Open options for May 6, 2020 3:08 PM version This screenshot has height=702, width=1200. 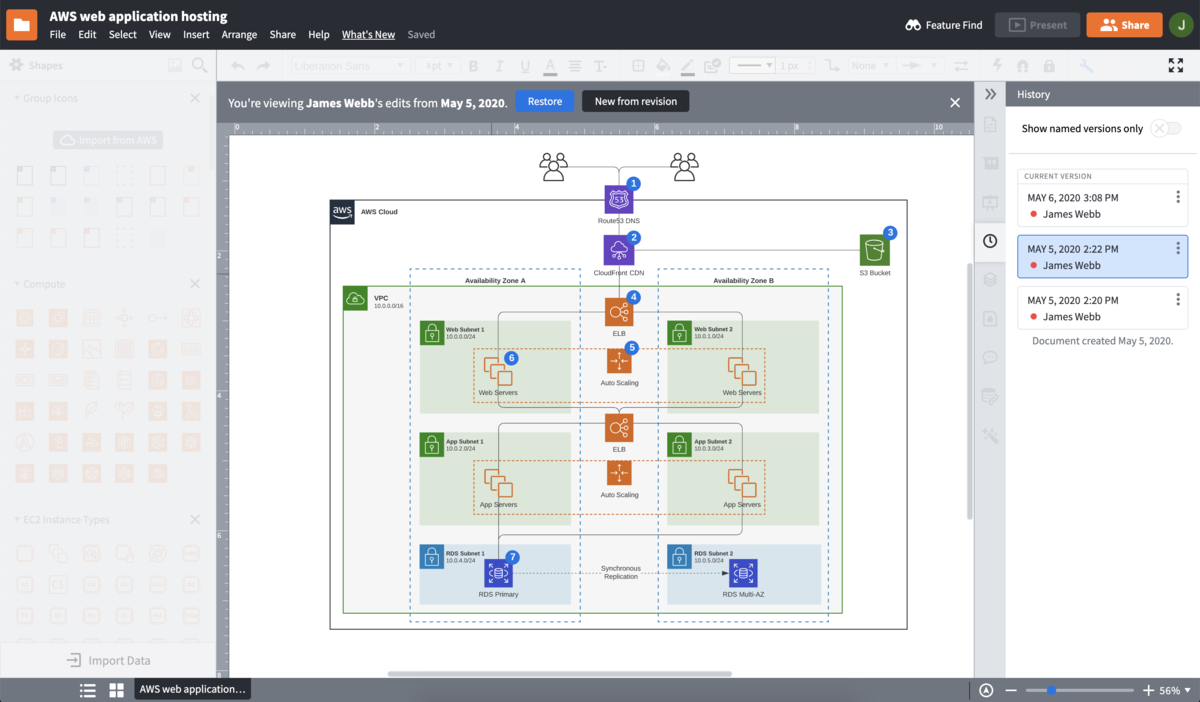click(x=1178, y=198)
